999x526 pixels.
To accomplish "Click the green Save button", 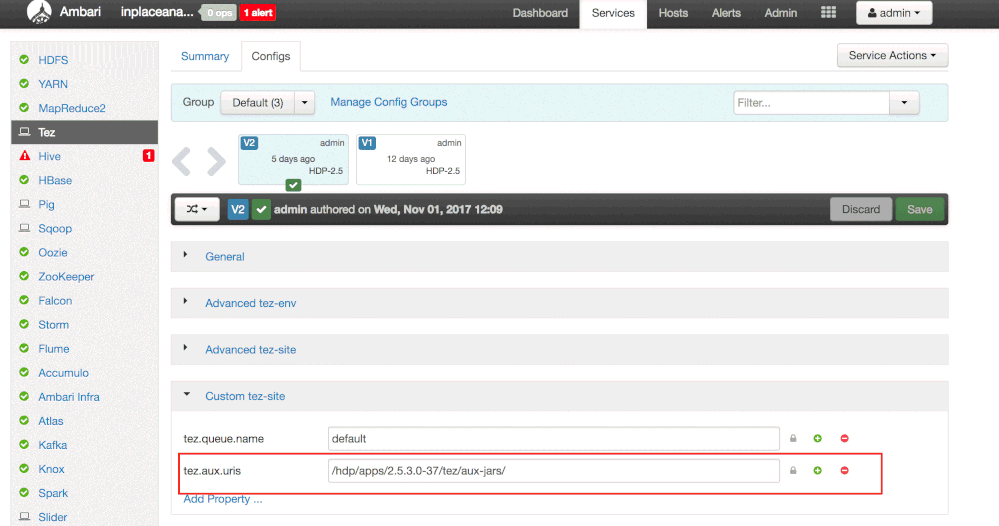I will pos(919,209).
